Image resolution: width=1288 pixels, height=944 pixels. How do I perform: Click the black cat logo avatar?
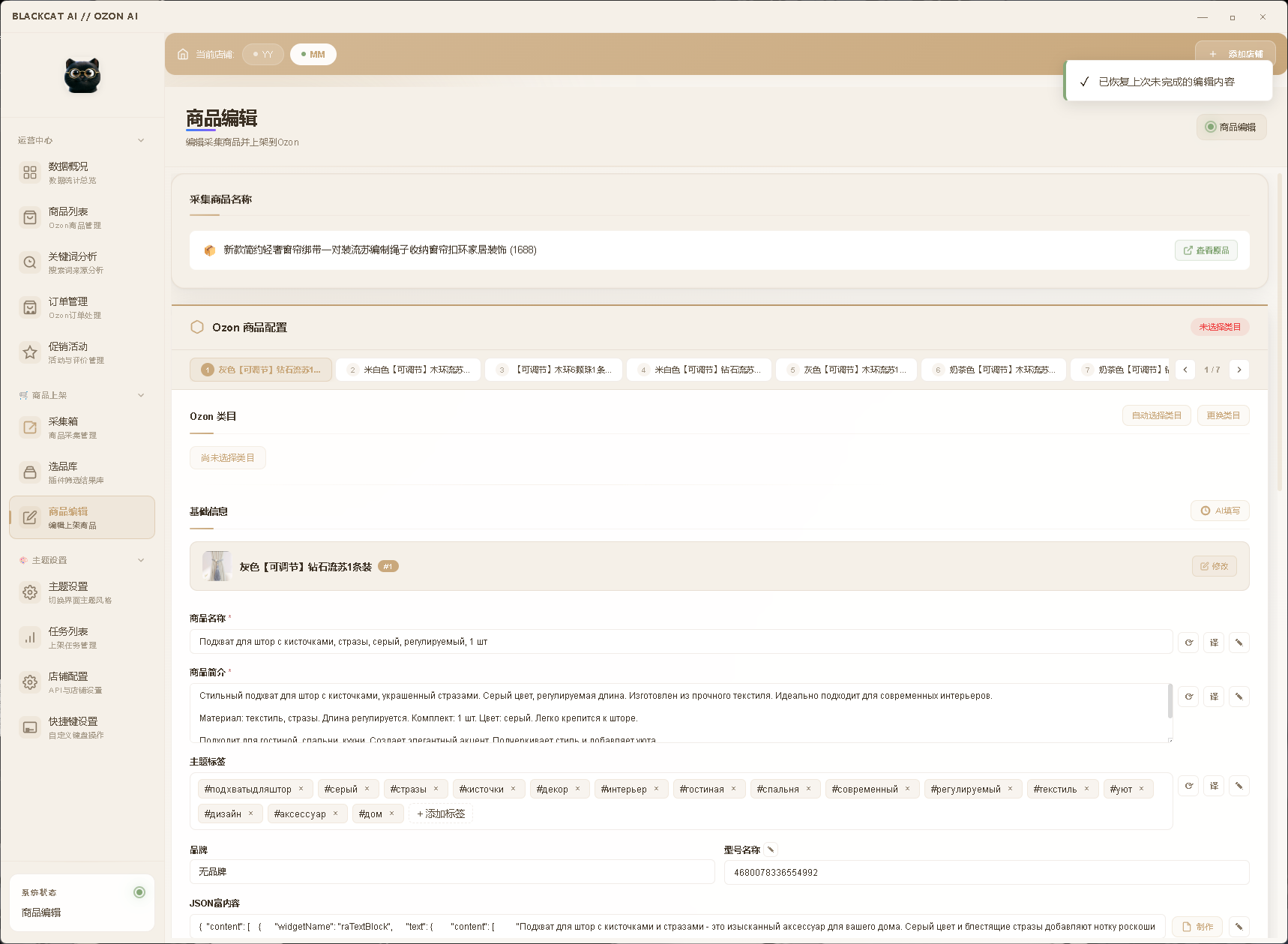click(x=82, y=76)
